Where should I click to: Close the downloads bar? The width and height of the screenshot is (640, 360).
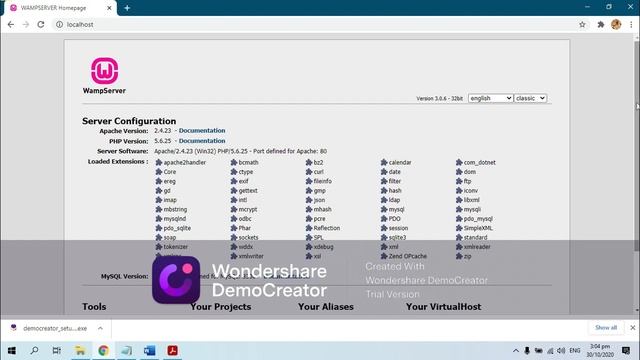tap(632, 328)
